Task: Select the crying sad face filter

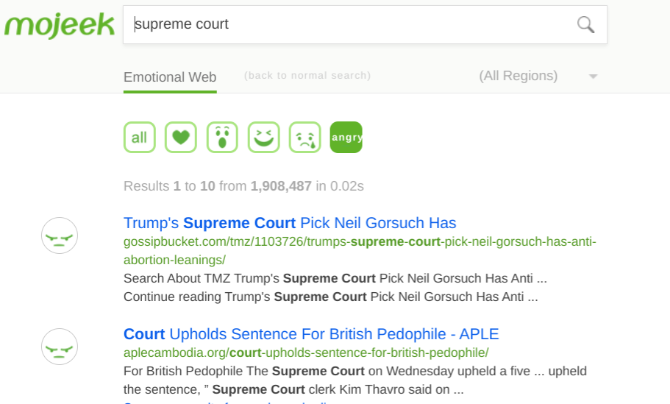Action: coord(304,138)
